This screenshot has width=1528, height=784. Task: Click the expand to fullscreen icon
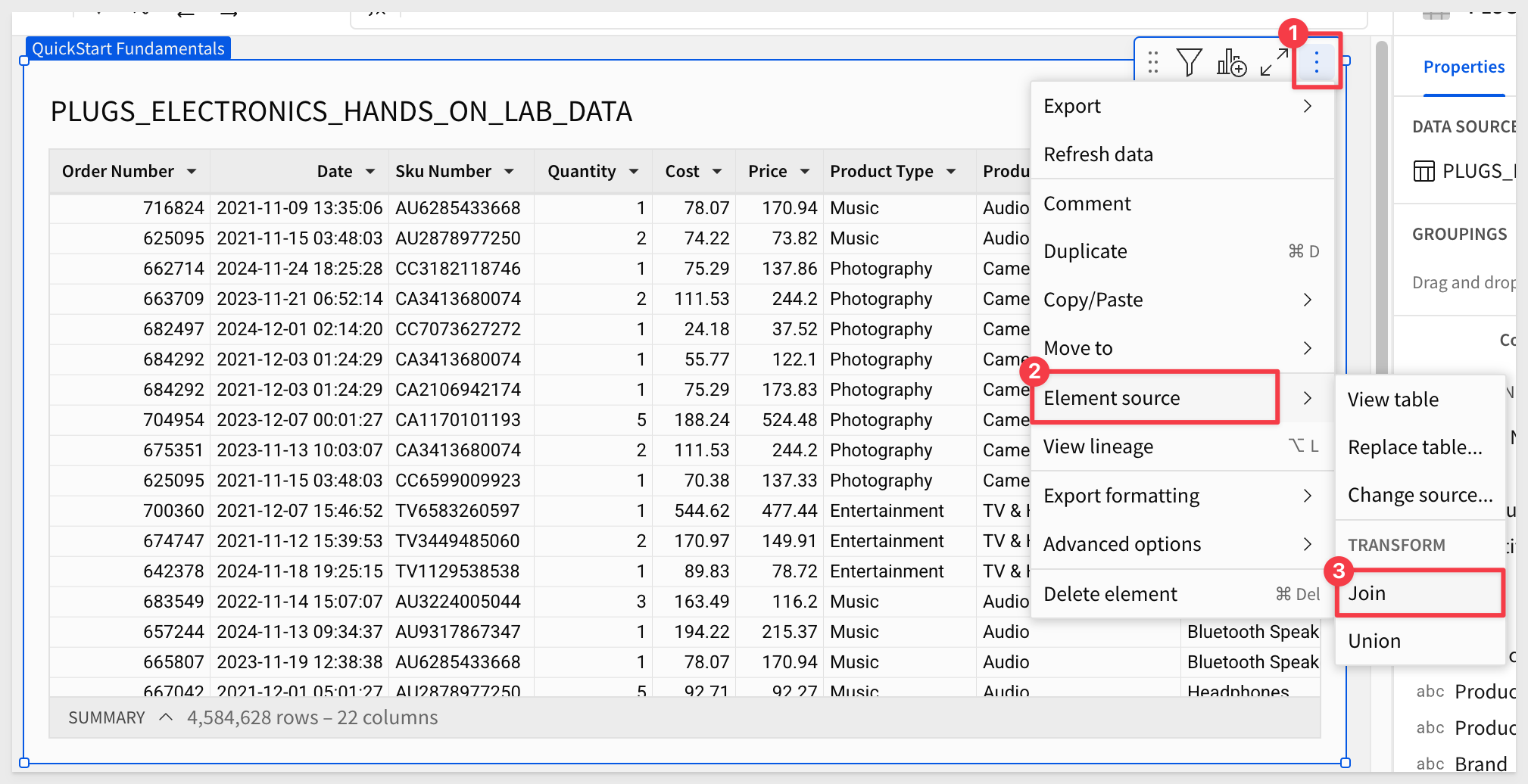[1274, 62]
